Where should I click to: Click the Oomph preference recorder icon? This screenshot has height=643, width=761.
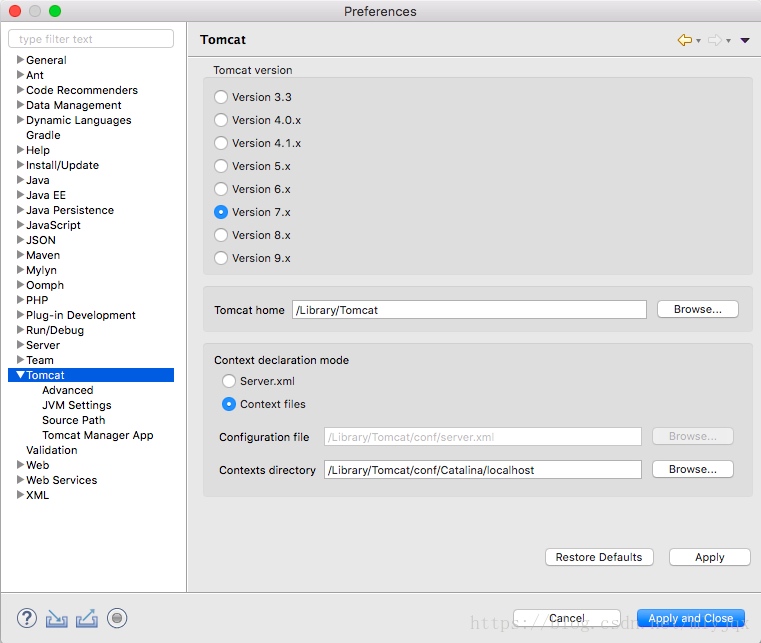pos(117,618)
